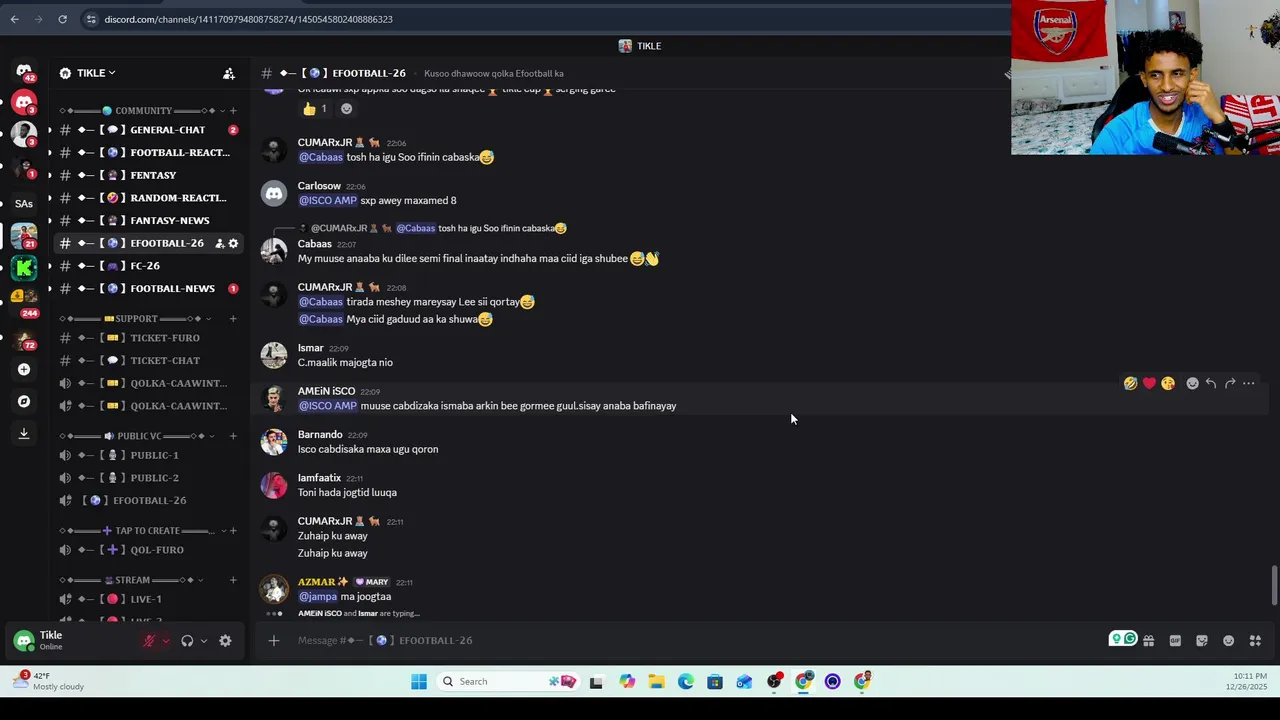
Task: Click the Iamfaatix user avatar
Action: pos(274,485)
